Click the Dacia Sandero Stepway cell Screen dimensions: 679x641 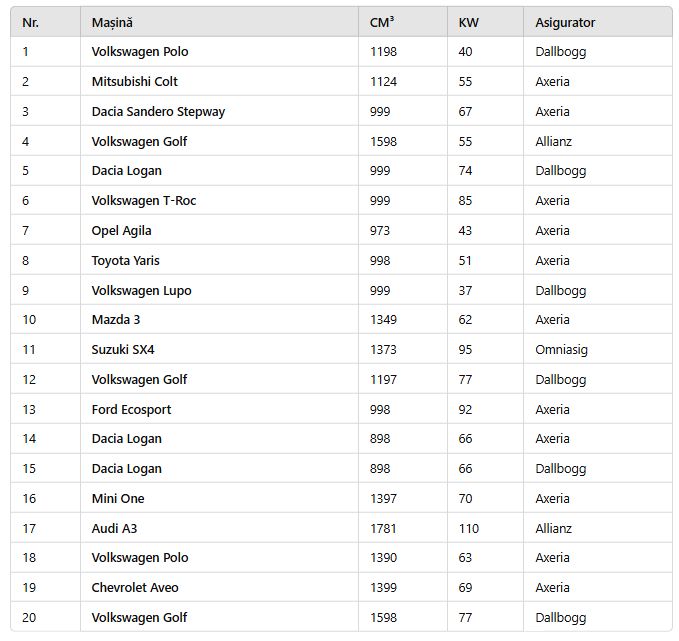pyautogui.click(x=158, y=112)
